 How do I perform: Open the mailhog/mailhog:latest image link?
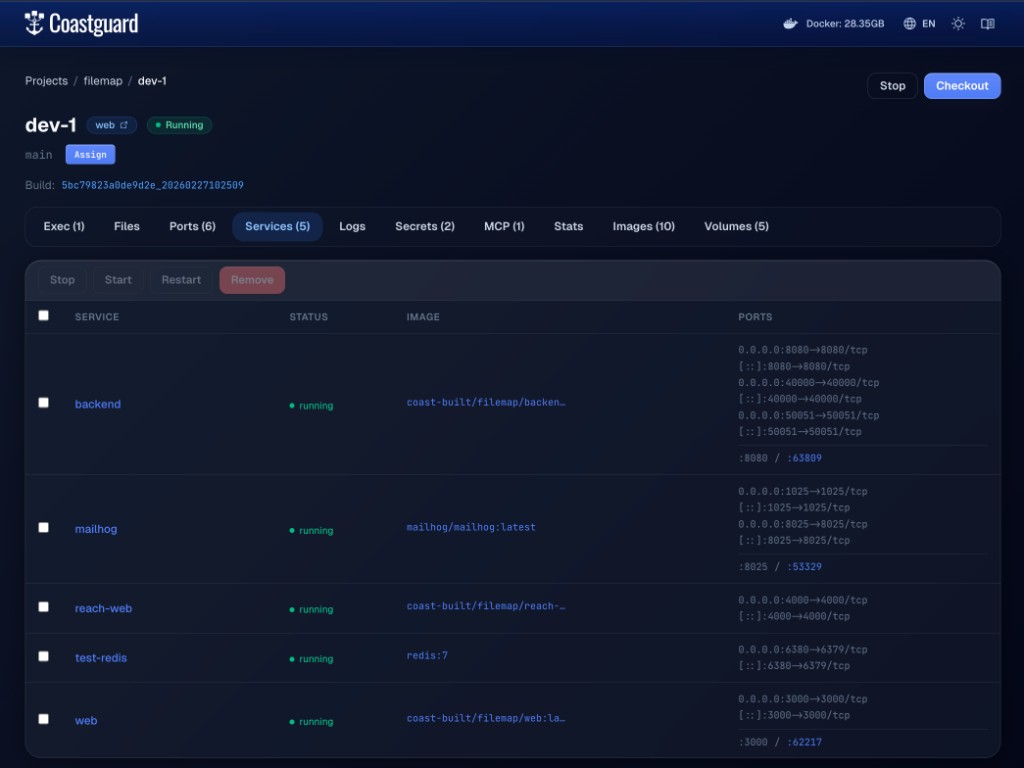tap(471, 527)
